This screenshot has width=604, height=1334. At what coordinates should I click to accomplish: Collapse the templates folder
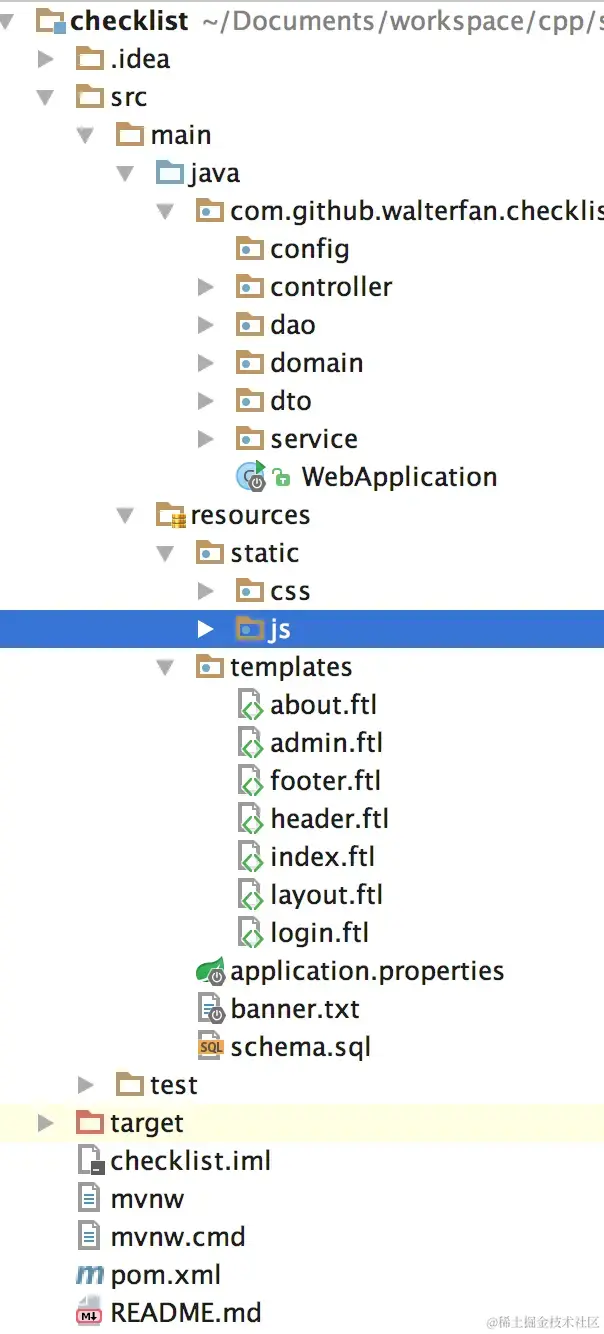pyautogui.click(x=164, y=666)
